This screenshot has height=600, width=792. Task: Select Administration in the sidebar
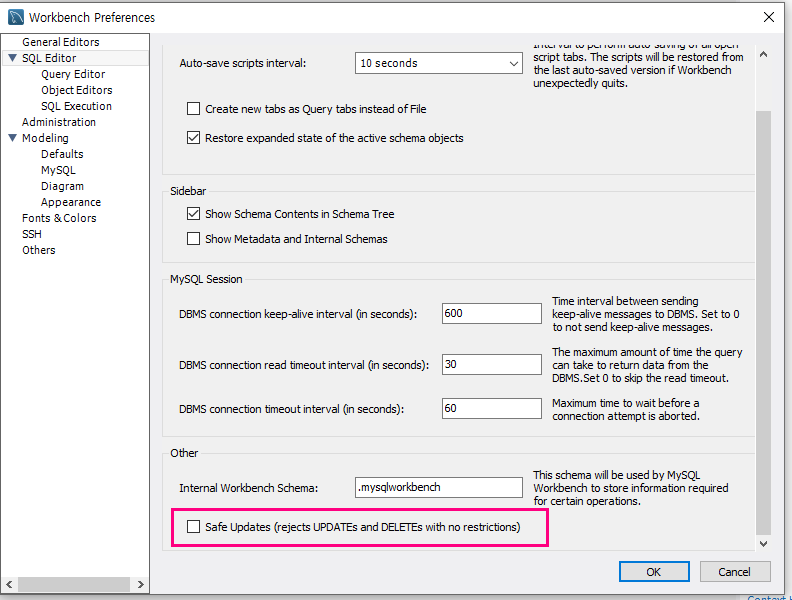click(x=59, y=122)
